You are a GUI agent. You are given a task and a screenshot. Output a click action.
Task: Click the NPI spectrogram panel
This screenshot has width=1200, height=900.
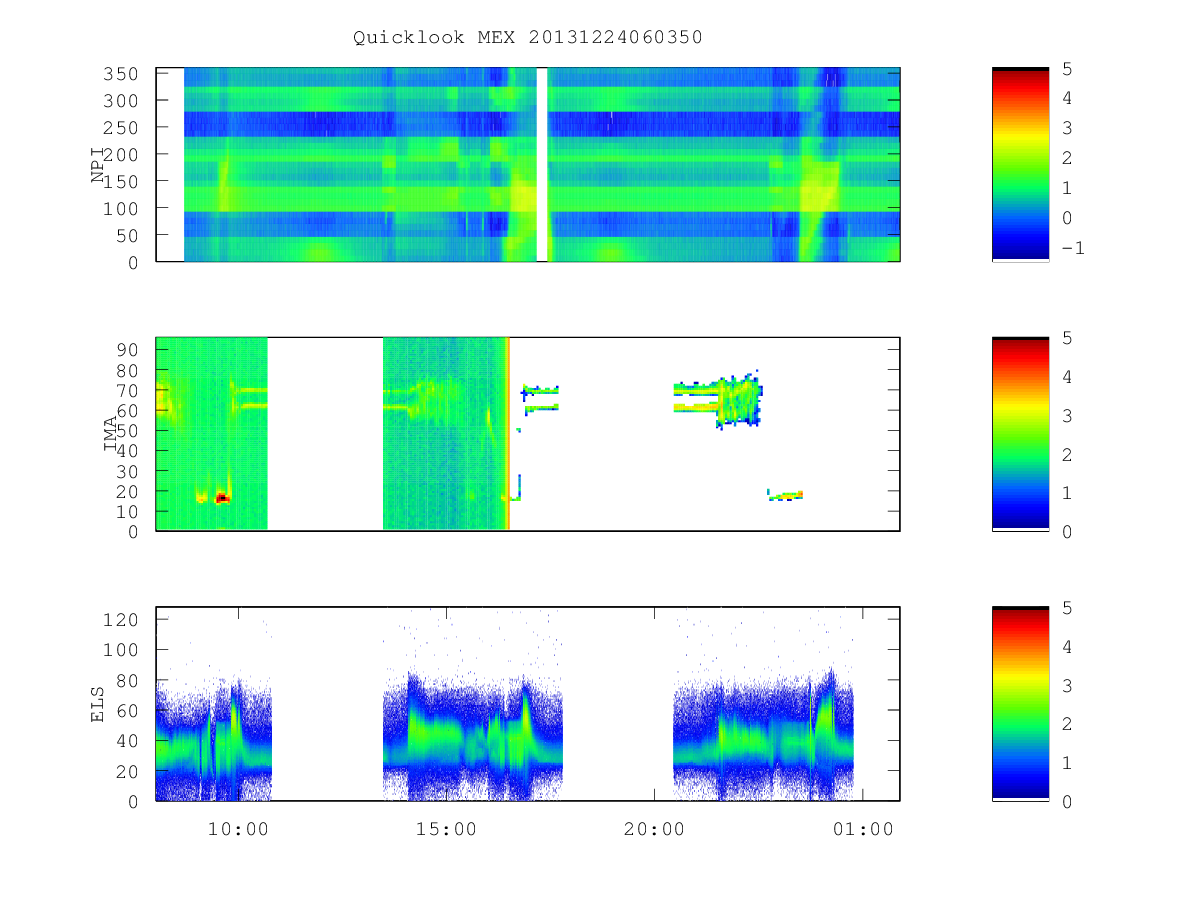pyautogui.click(x=528, y=164)
